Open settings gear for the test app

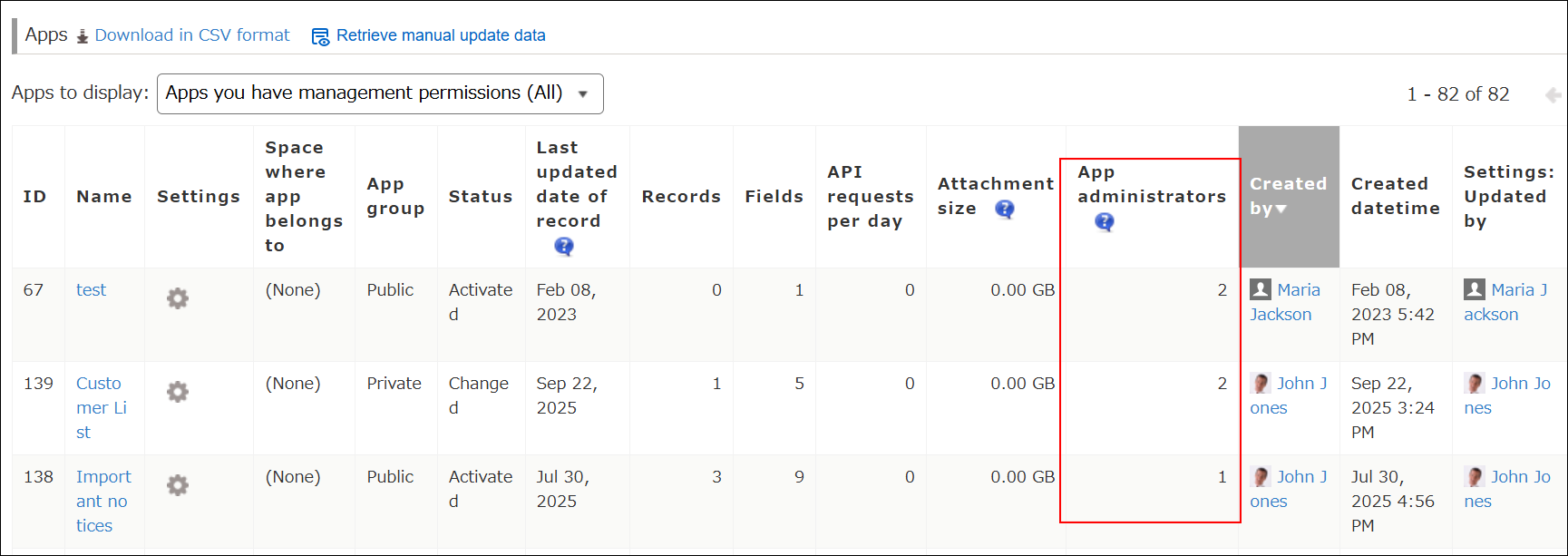[x=178, y=298]
